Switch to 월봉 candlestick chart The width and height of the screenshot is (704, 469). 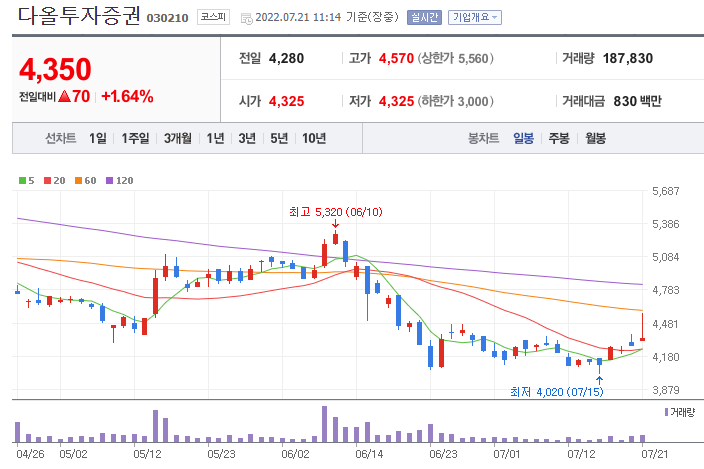pos(595,138)
